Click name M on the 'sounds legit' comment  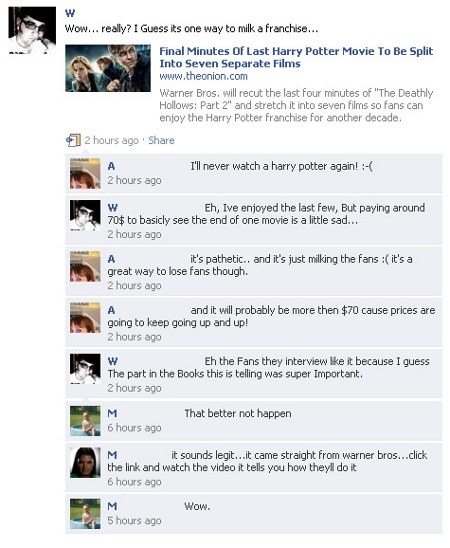pyautogui.click(x=112, y=455)
